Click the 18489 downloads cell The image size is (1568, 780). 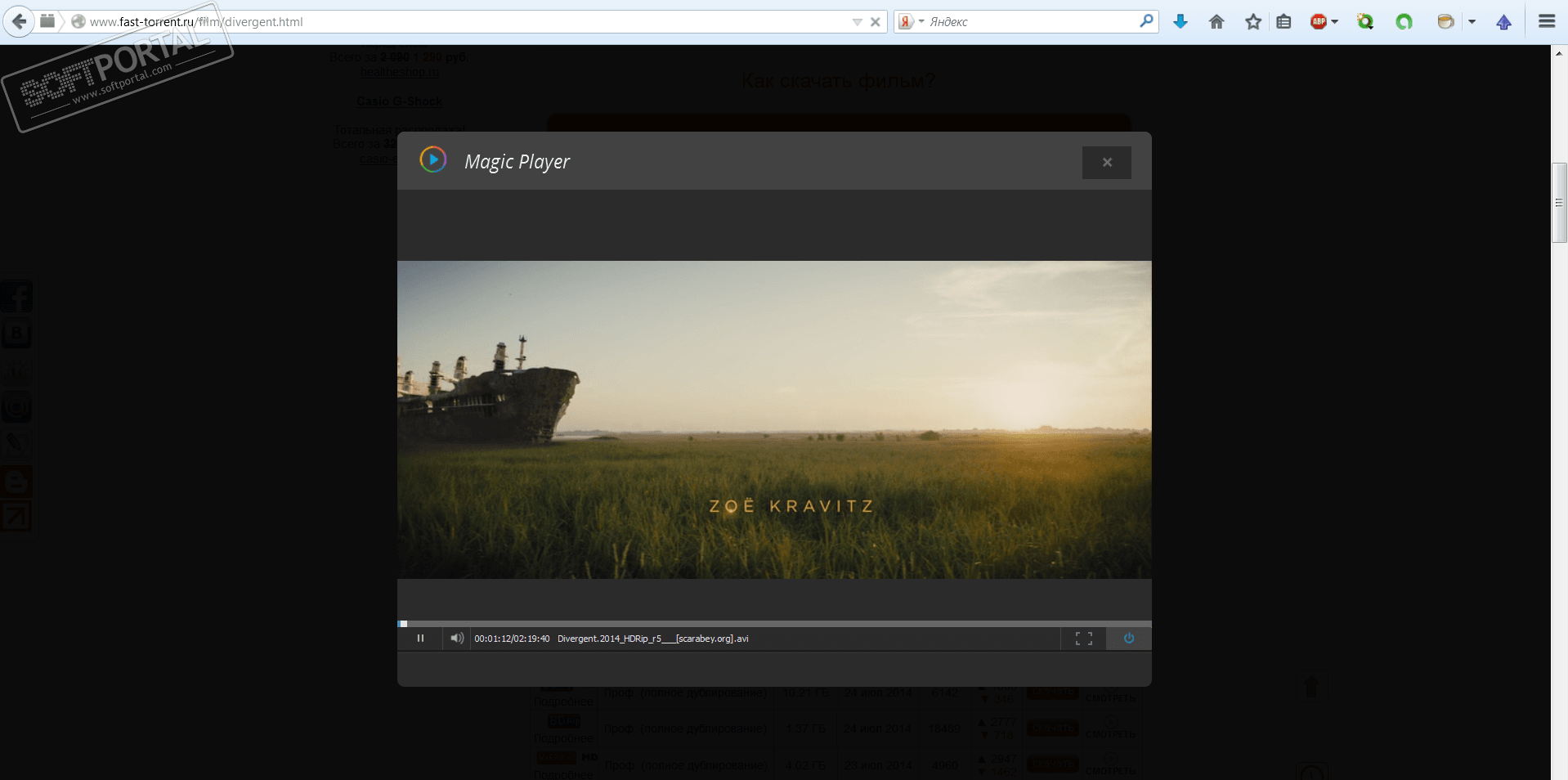pyautogui.click(x=944, y=728)
